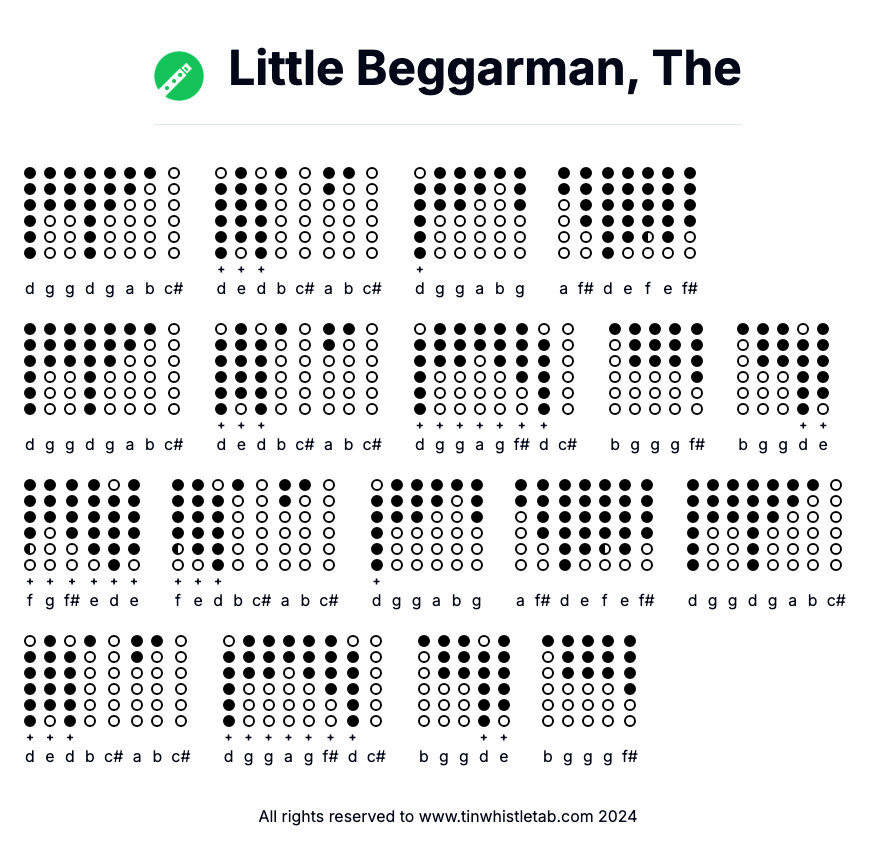
Task: Select the second-row chart above "d g g a g f# d c#"
Action: pos(494,368)
